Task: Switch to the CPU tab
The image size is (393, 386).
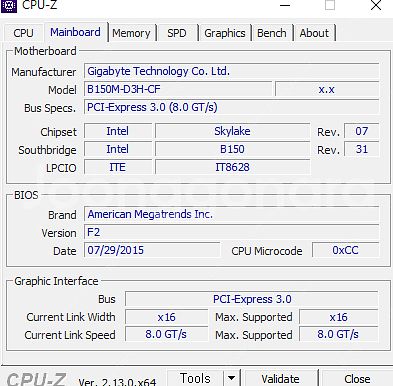Action: point(23,33)
